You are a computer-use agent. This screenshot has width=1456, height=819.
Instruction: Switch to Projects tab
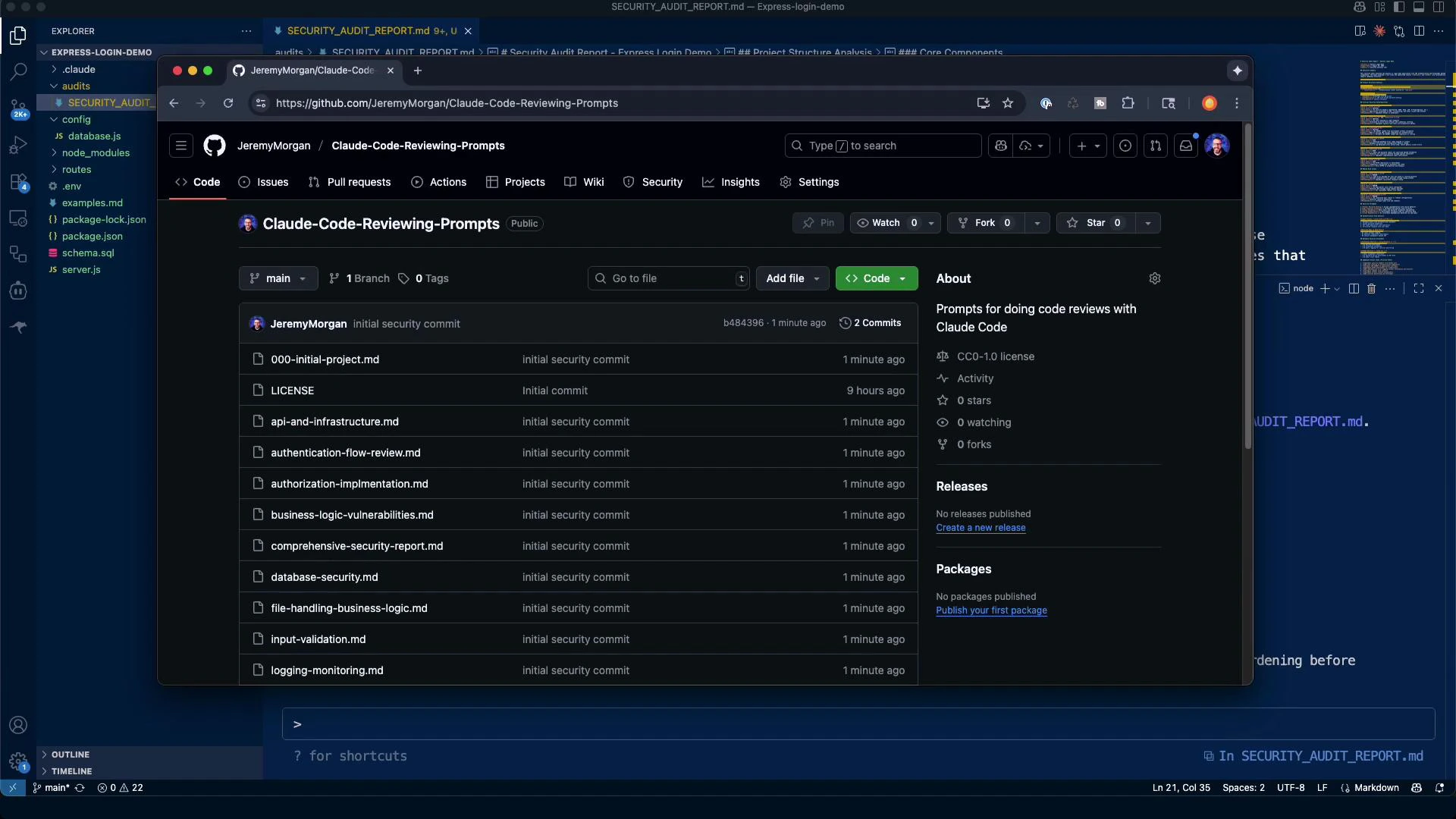point(516,182)
